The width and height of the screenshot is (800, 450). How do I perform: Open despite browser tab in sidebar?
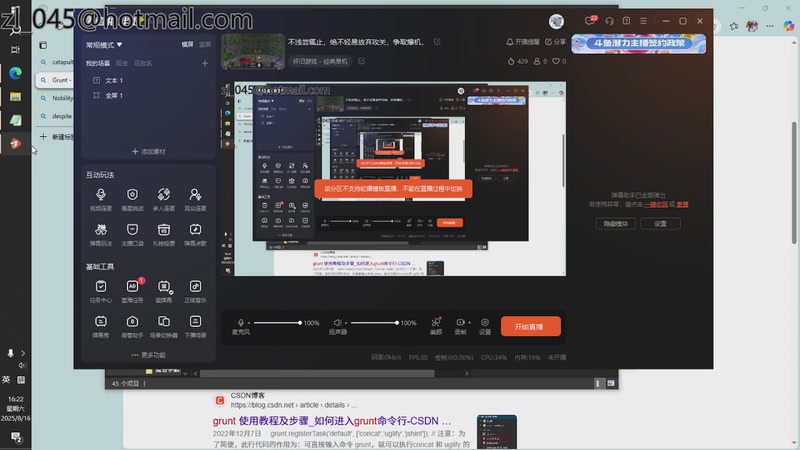(55, 116)
